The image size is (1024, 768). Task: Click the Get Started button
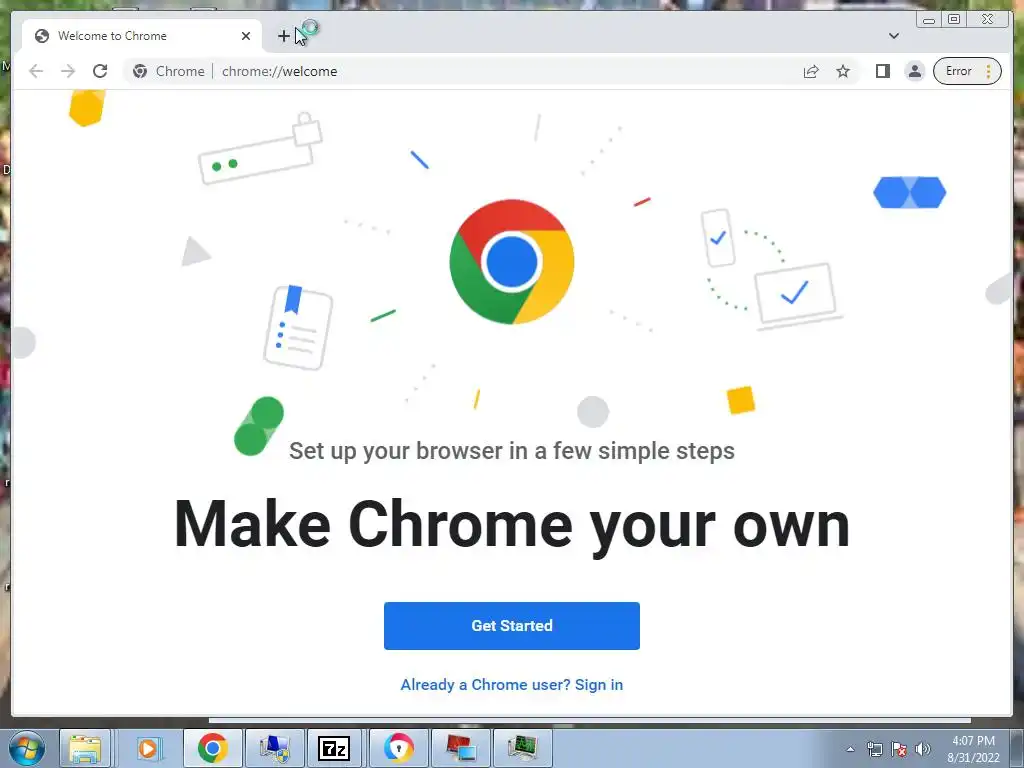click(x=511, y=626)
